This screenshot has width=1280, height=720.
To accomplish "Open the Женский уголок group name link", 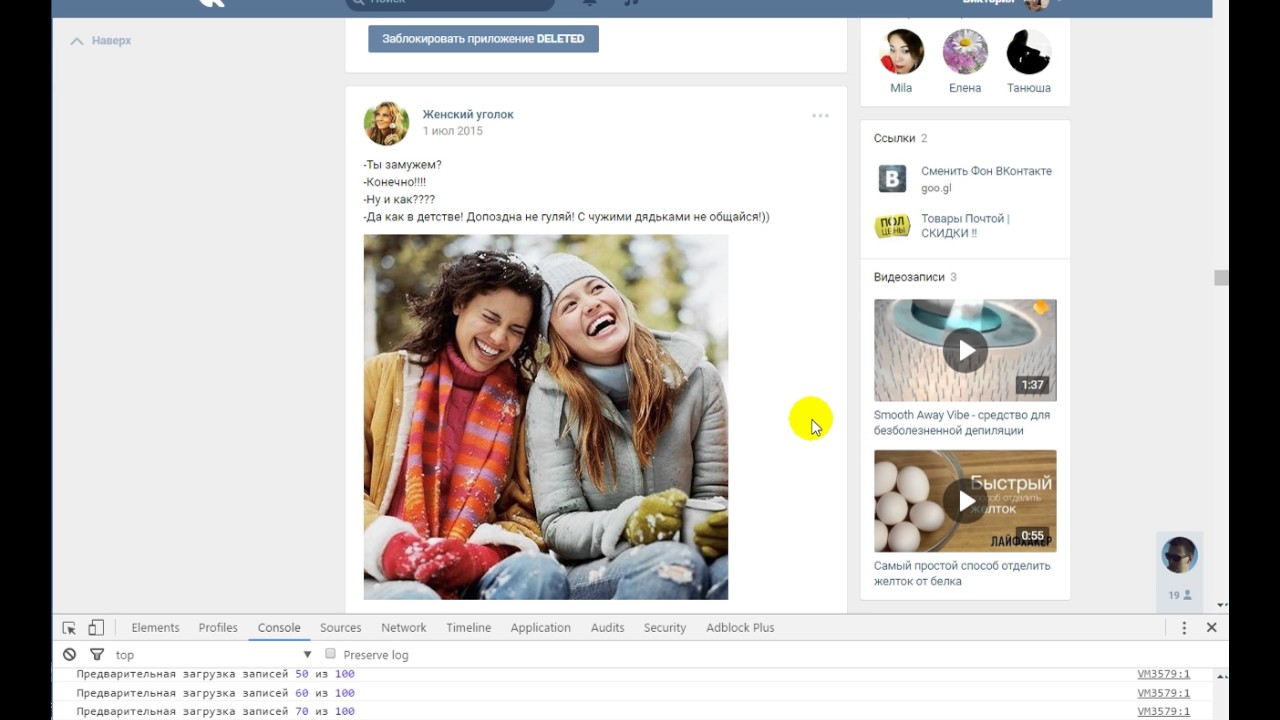I will pos(468,114).
